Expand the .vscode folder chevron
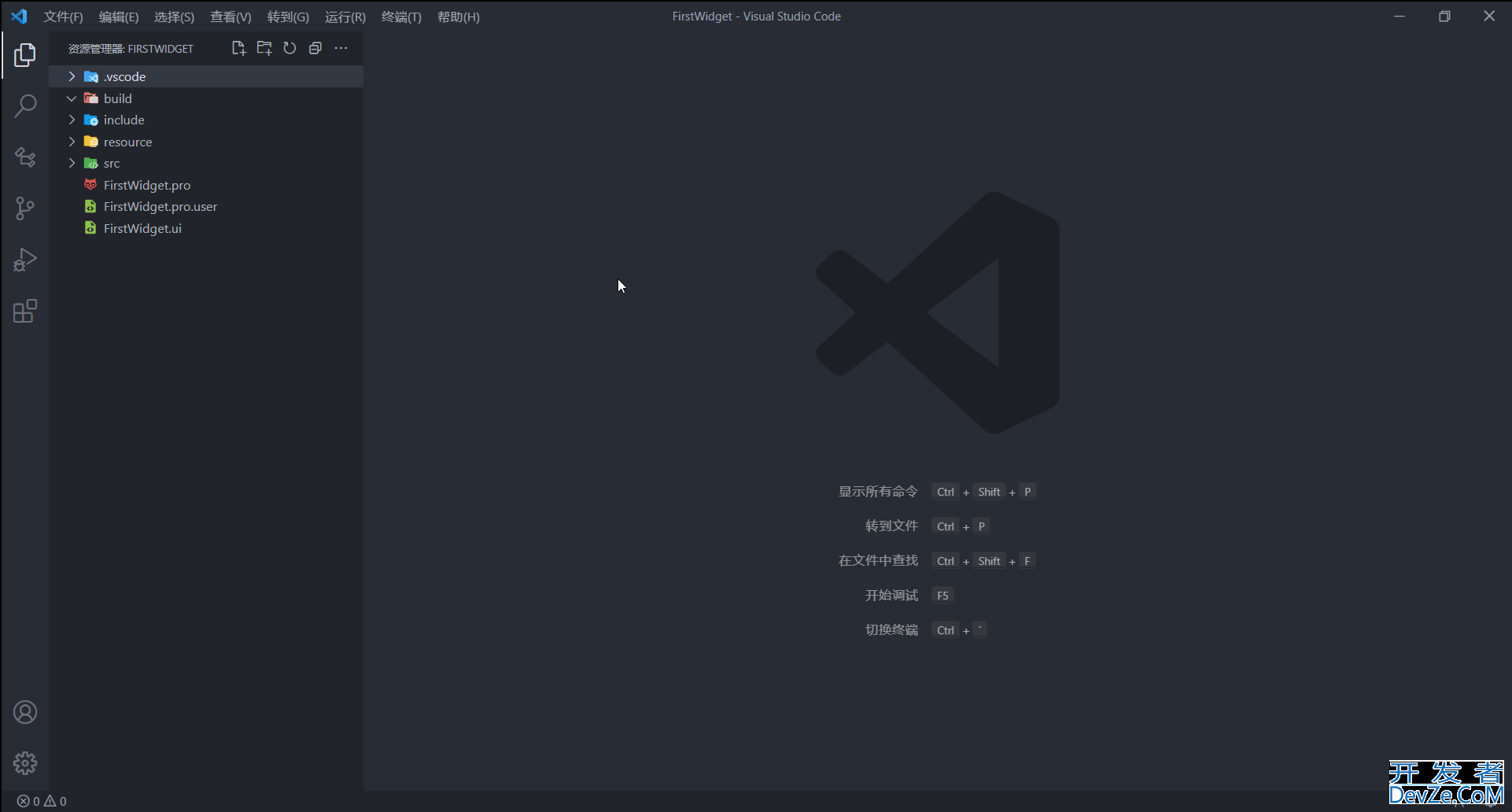The height and width of the screenshot is (812, 1512). [x=72, y=76]
